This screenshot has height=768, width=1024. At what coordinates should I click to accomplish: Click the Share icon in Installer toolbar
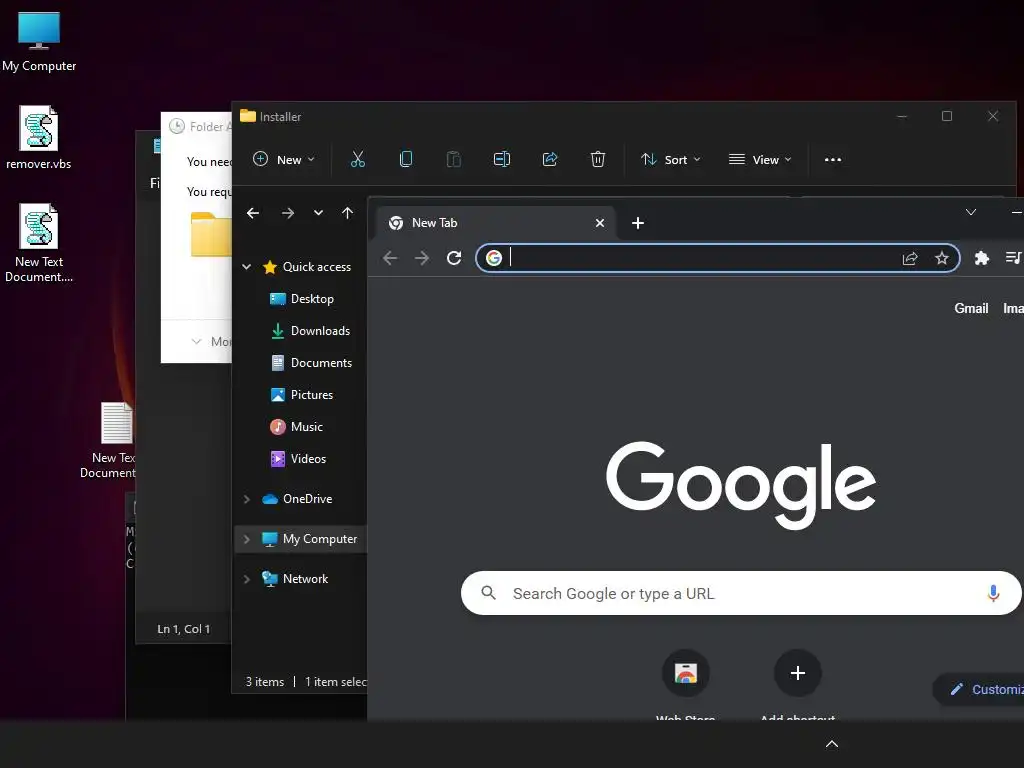tap(550, 159)
